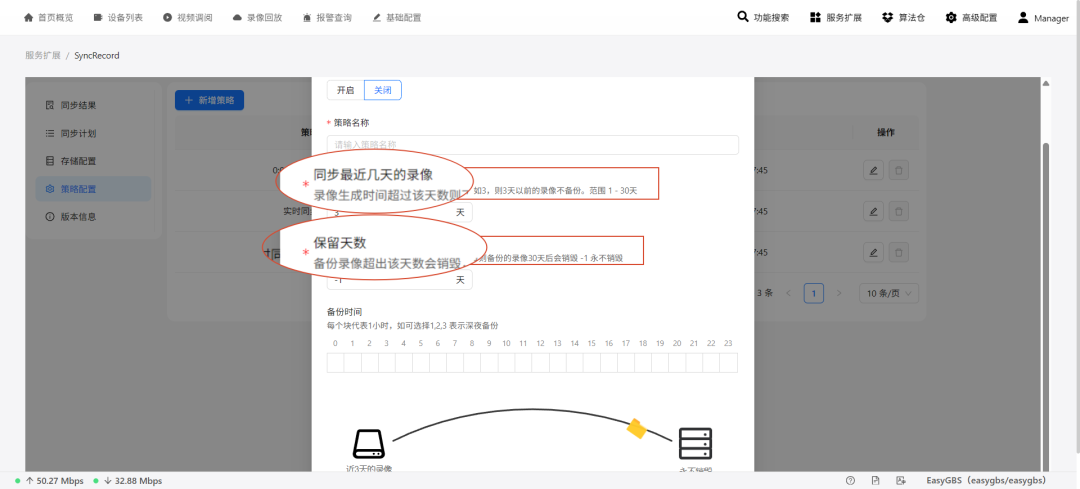This screenshot has height=489, width=1080.
Task: Click the trash icon in the 实时同 row
Action: (899, 211)
